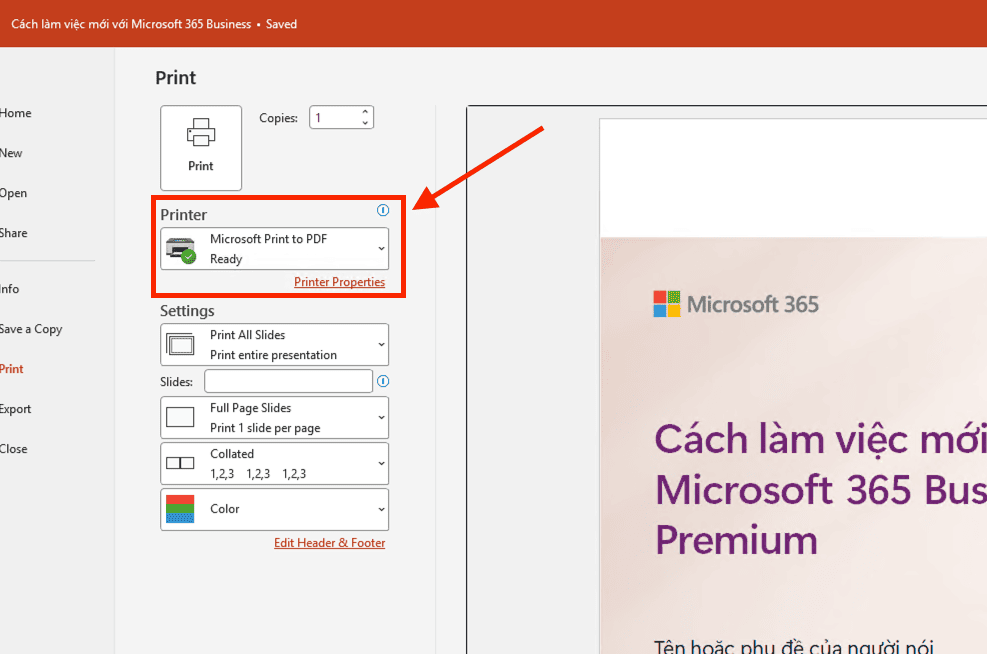Viewport: 987px width, 654px height.
Task: Increase the copies count by one
Action: pos(365,112)
